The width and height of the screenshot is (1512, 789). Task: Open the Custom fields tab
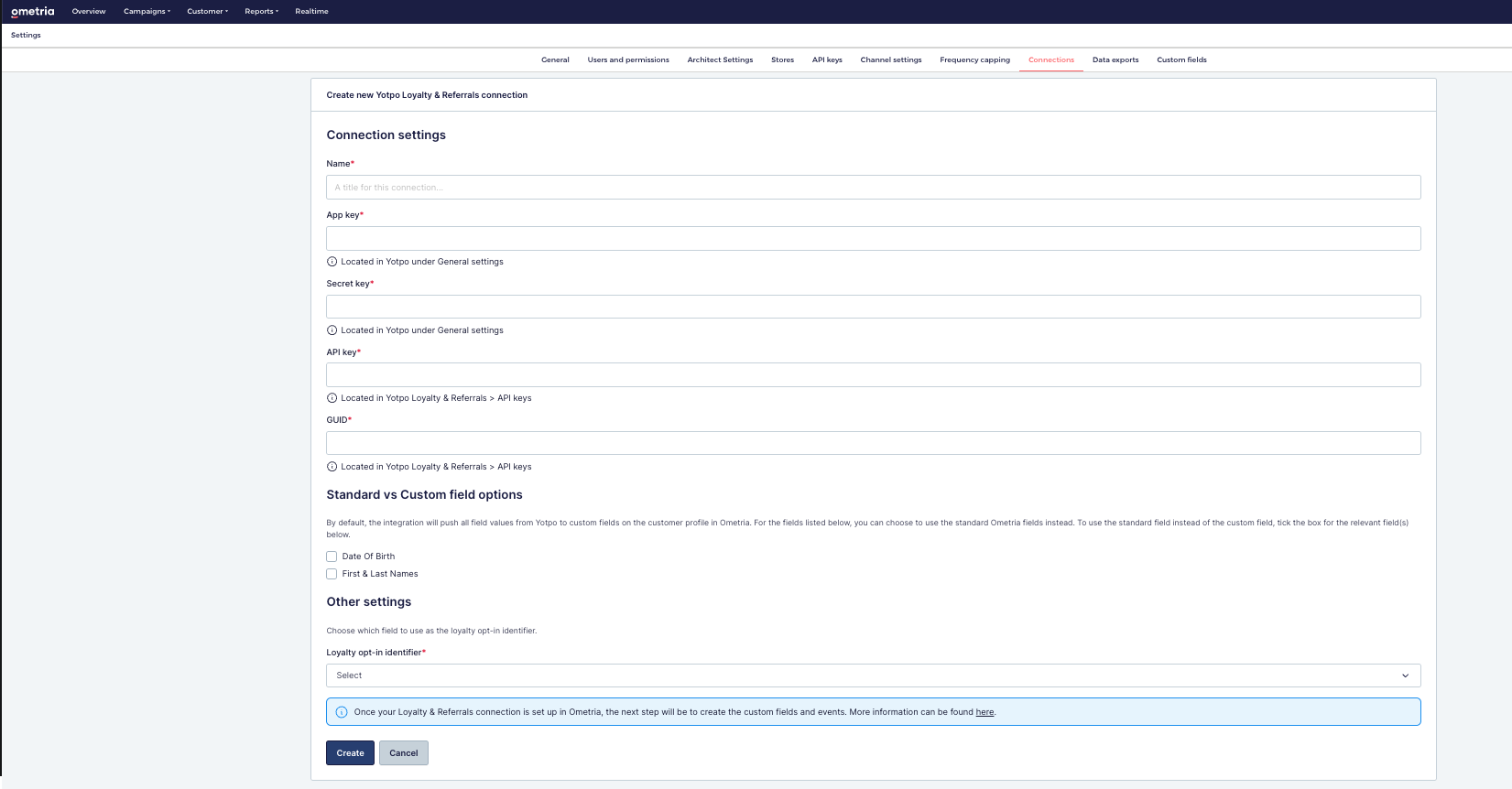(1181, 59)
